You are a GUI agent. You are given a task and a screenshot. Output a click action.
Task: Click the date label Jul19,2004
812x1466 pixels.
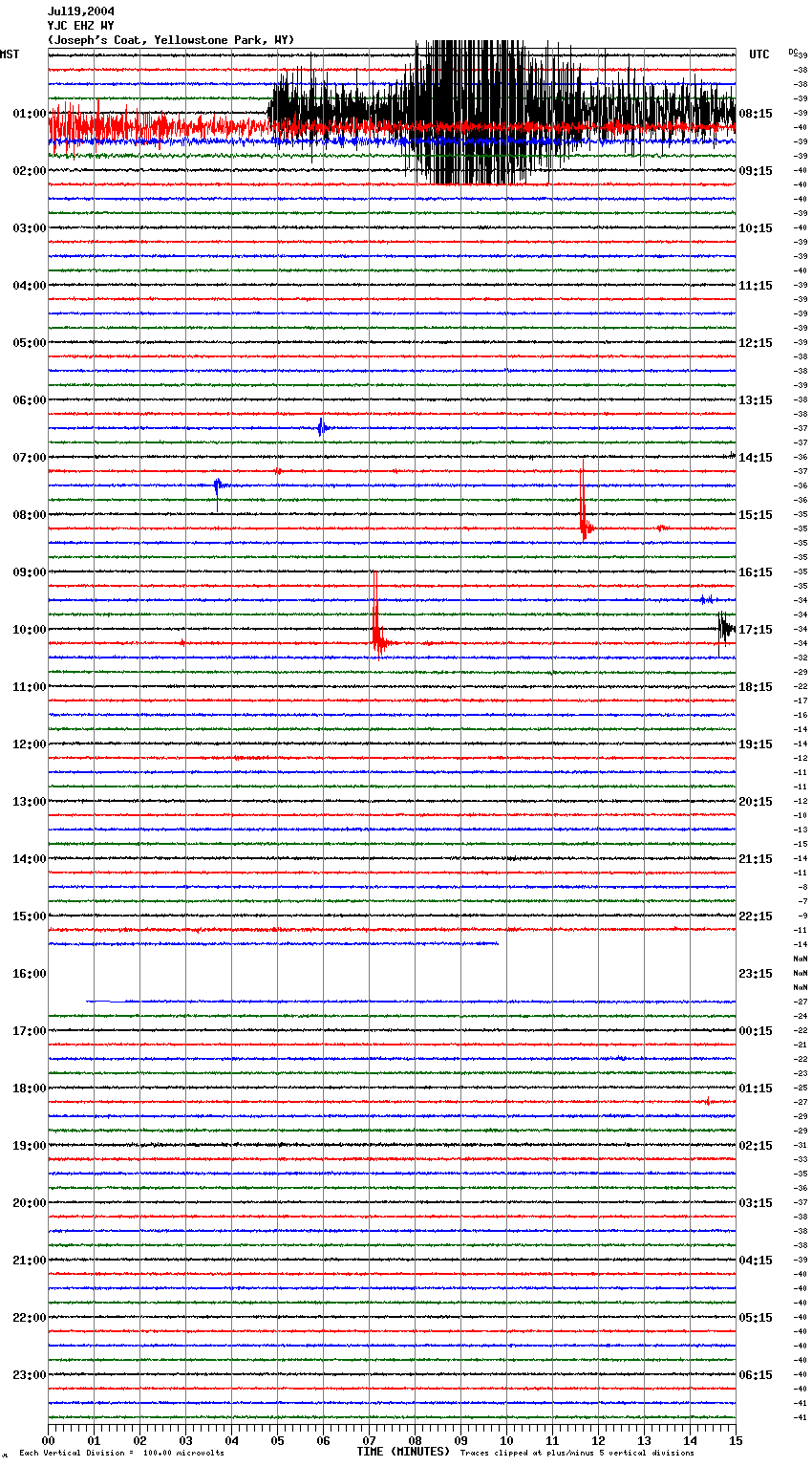click(x=81, y=11)
